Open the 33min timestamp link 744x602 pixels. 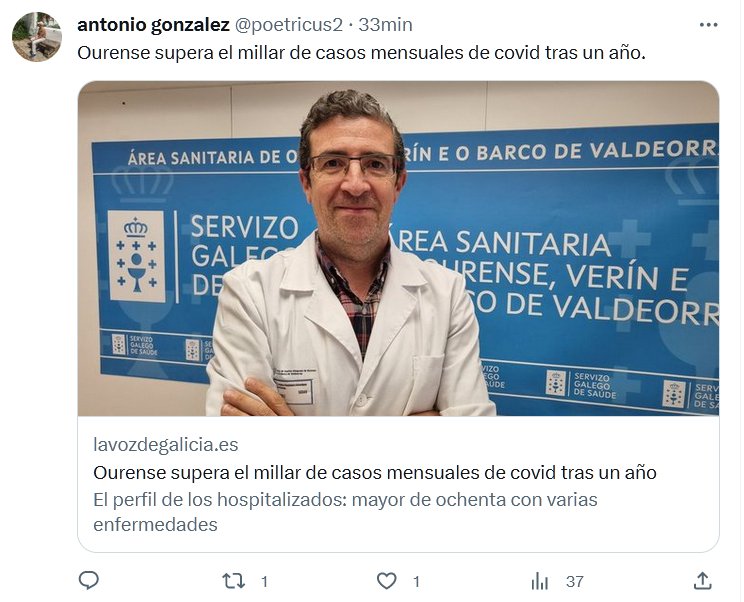pos(385,25)
